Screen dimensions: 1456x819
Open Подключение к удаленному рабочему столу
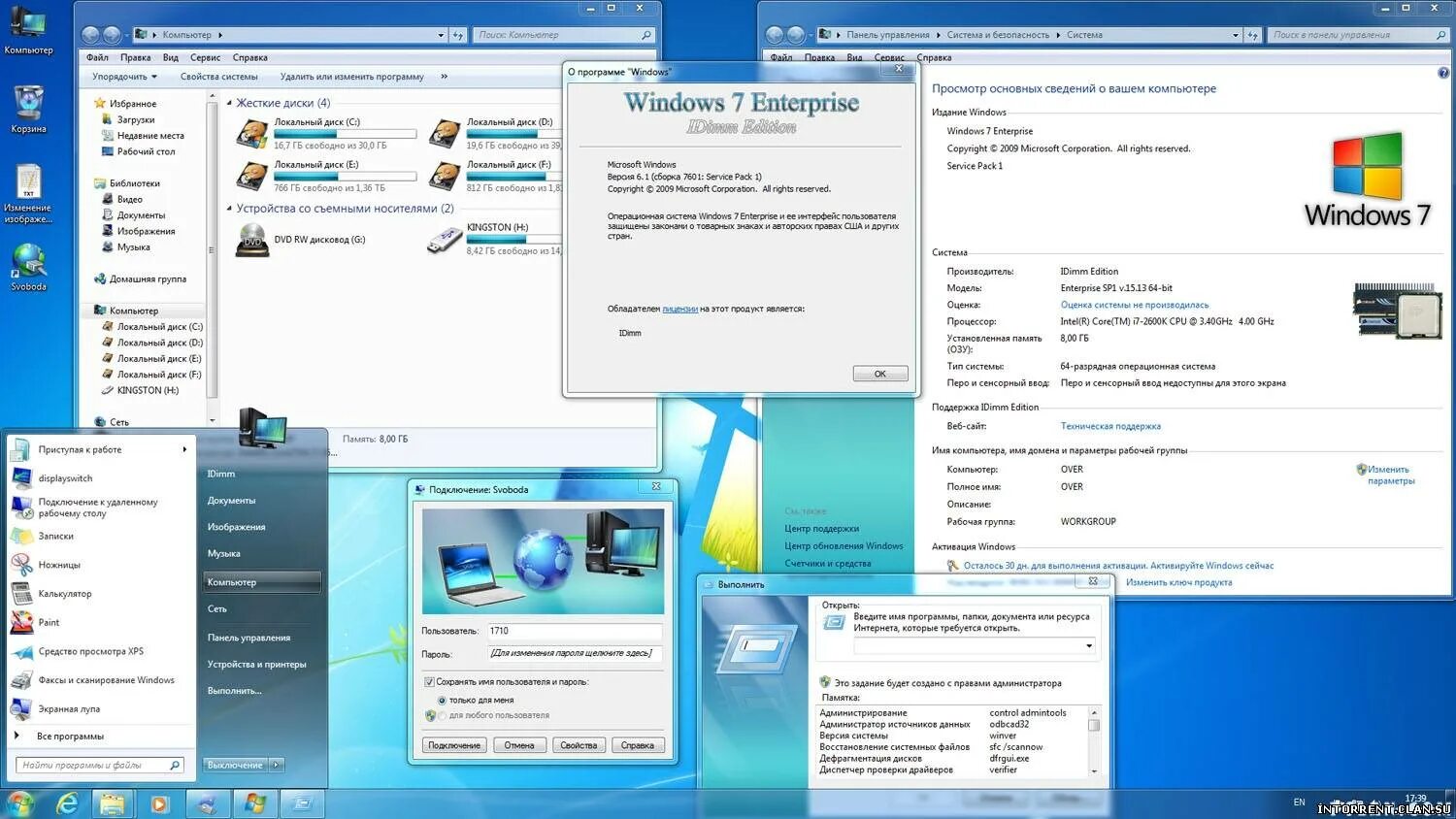tap(97, 508)
